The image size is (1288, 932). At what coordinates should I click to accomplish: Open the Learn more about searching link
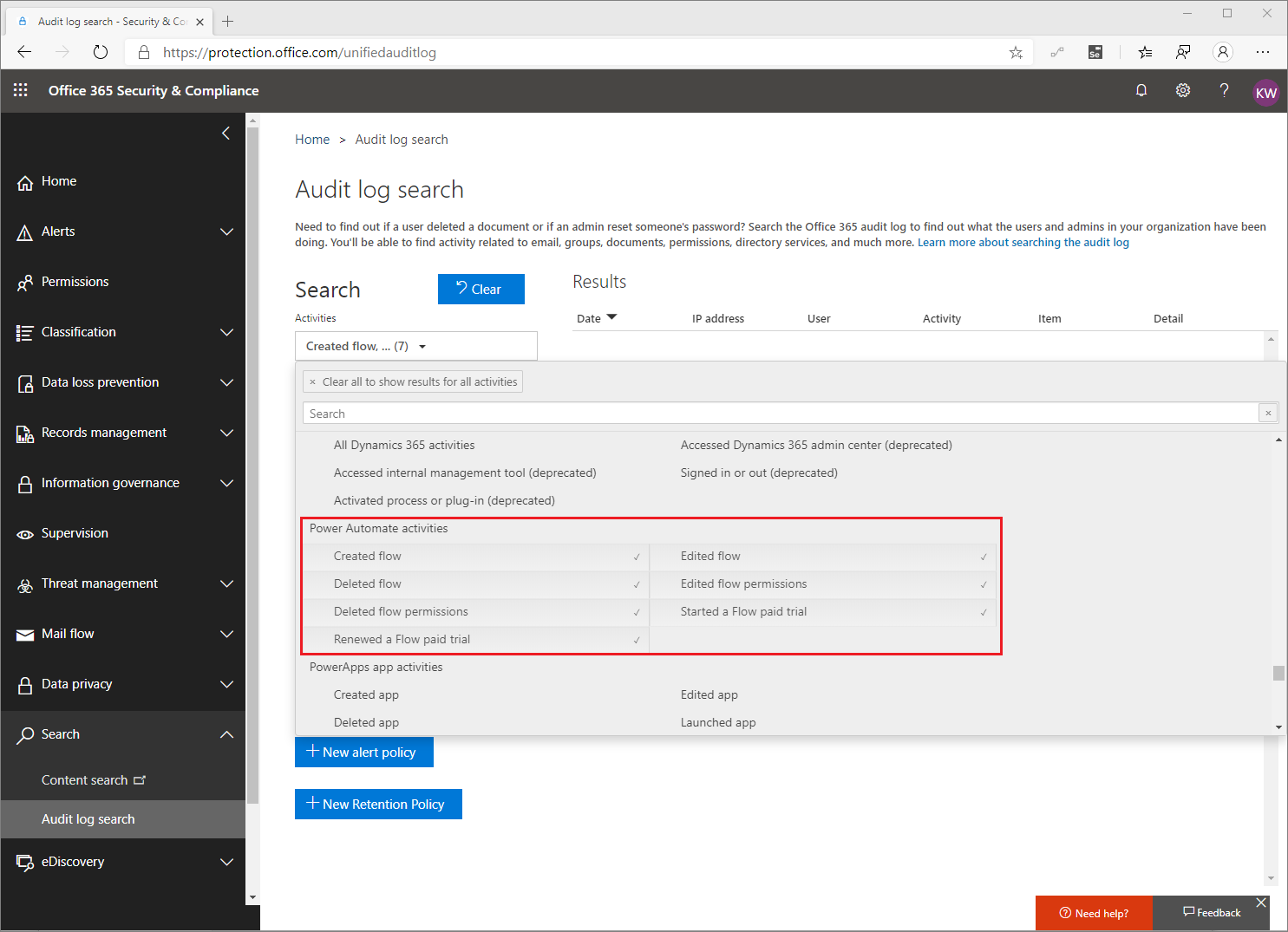point(1023,242)
